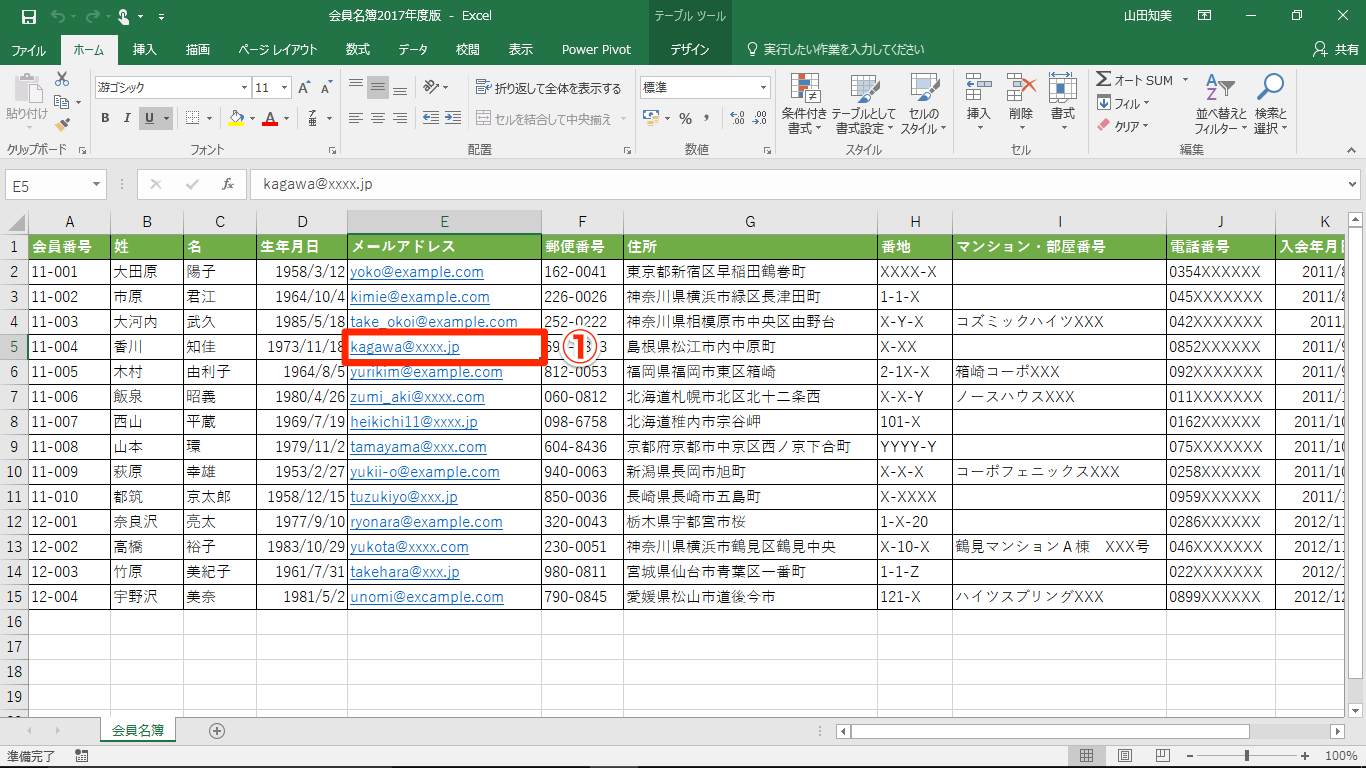This screenshot has height=768, width=1366.
Task: Decrease decimal places
Action: [760, 118]
